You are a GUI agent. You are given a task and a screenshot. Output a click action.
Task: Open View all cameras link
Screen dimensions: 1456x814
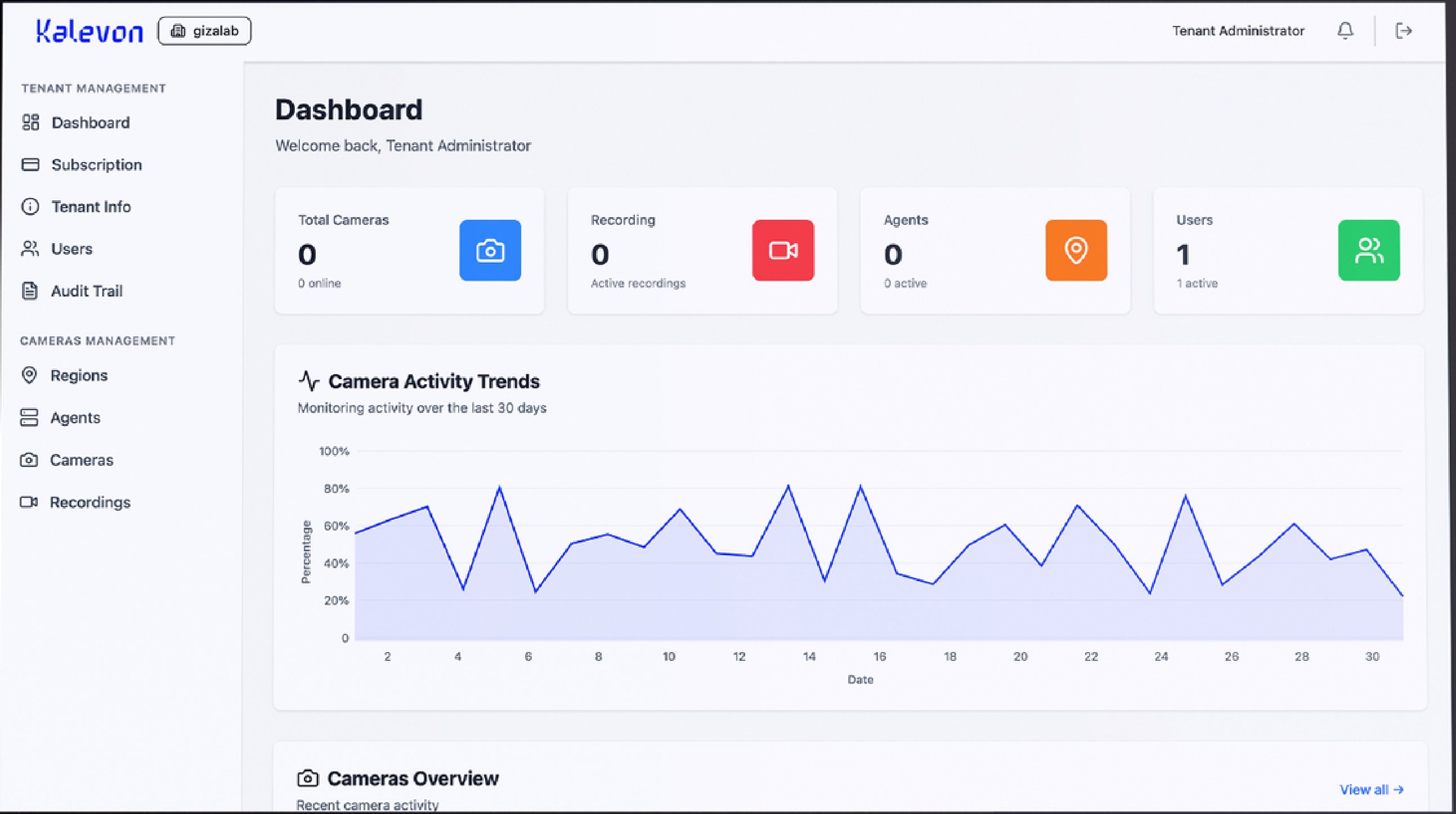(1372, 790)
